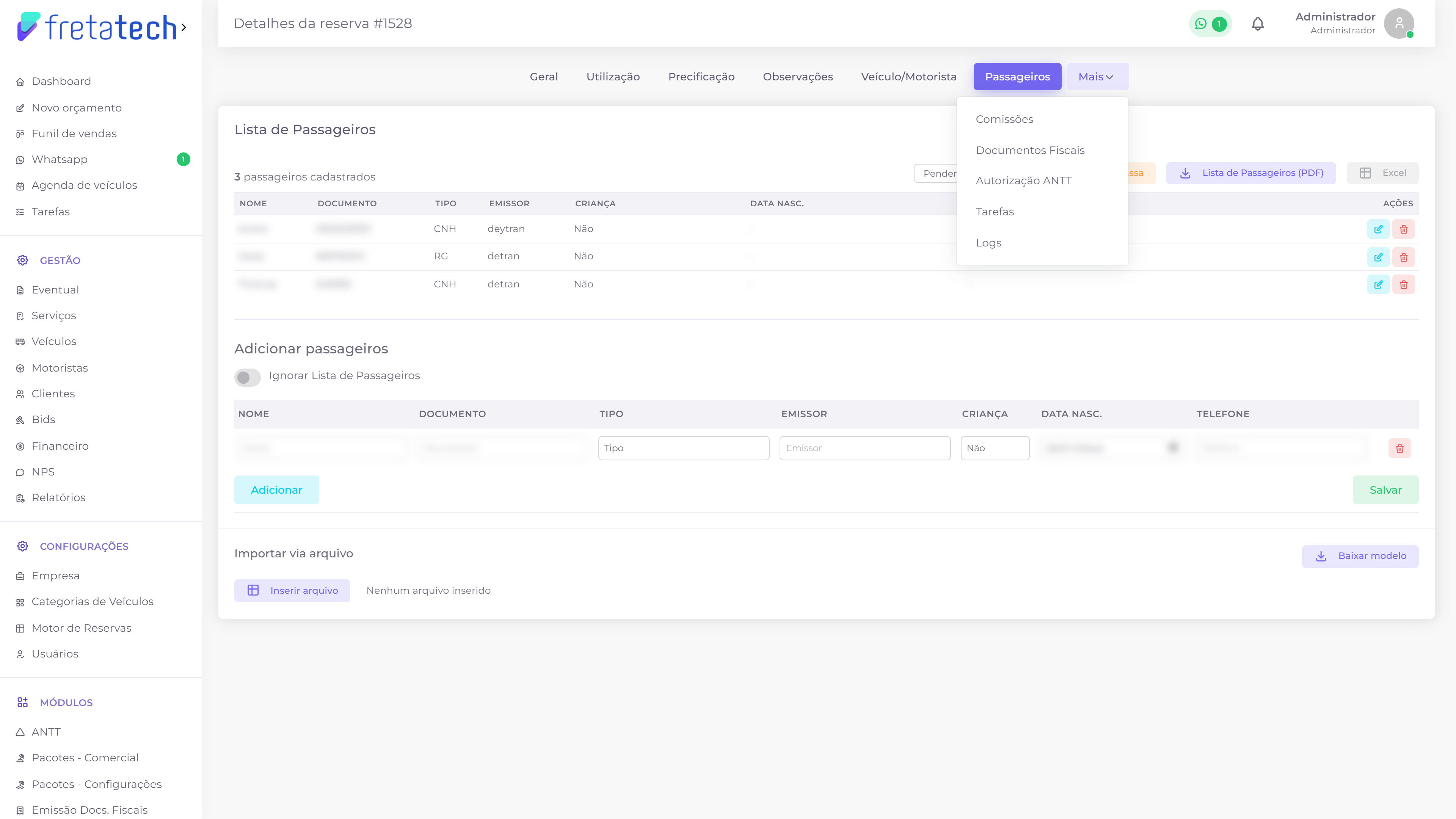Open the Criança Não dropdown

point(995,448)
